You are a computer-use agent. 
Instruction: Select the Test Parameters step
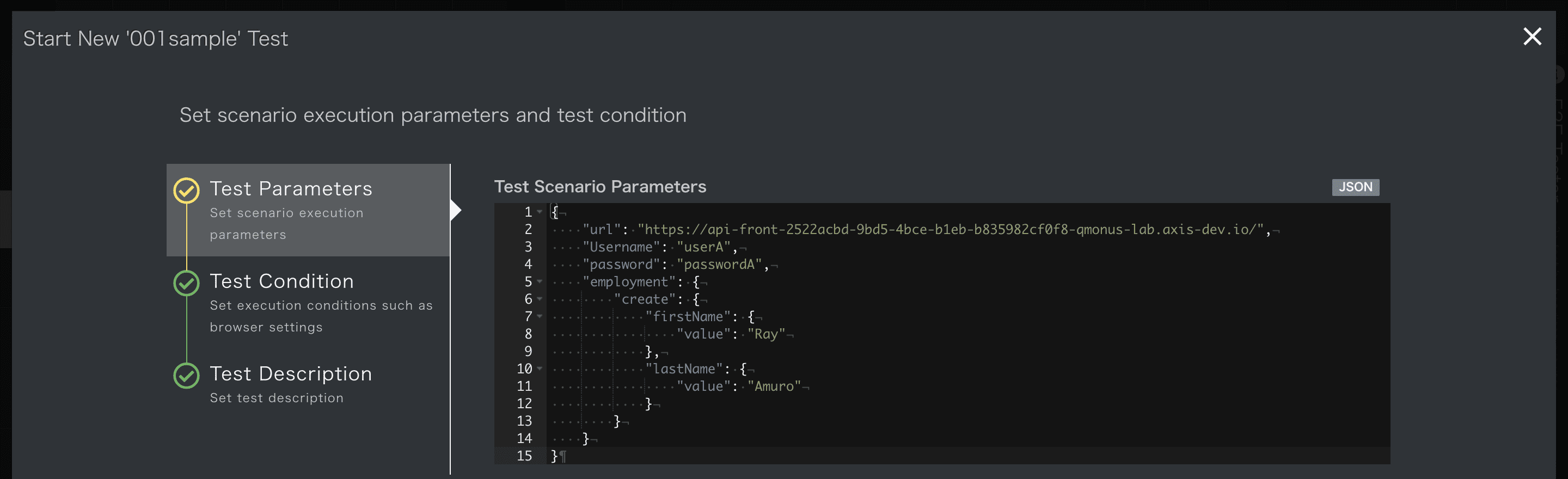click(x=308, y=210)
